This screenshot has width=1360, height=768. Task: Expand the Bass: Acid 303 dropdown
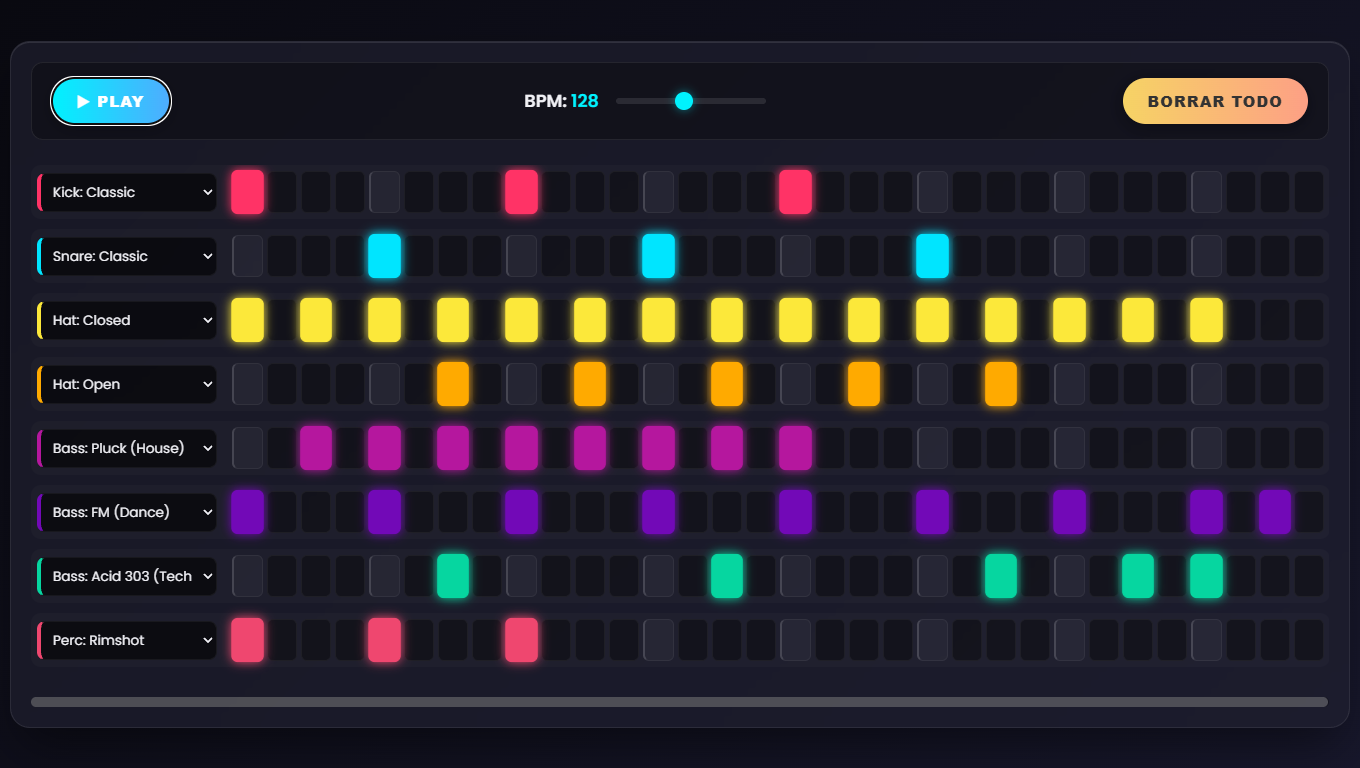tap(128, 576)
